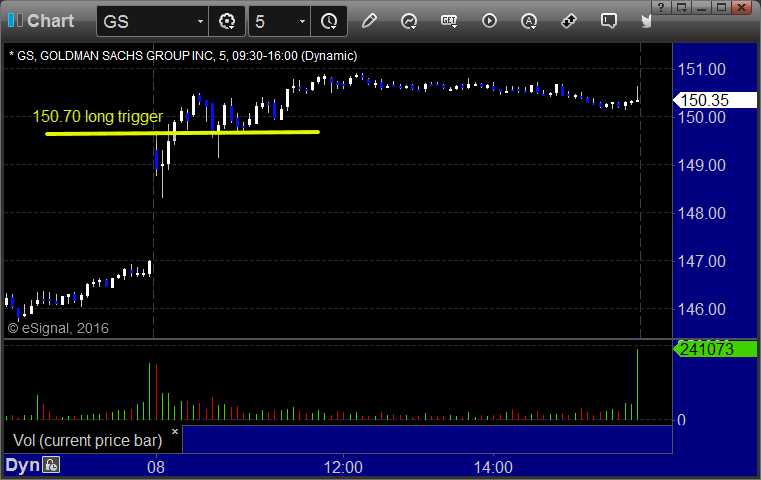
Task: Expand the interval dropdown showing 5
Action: coord(302,21)
